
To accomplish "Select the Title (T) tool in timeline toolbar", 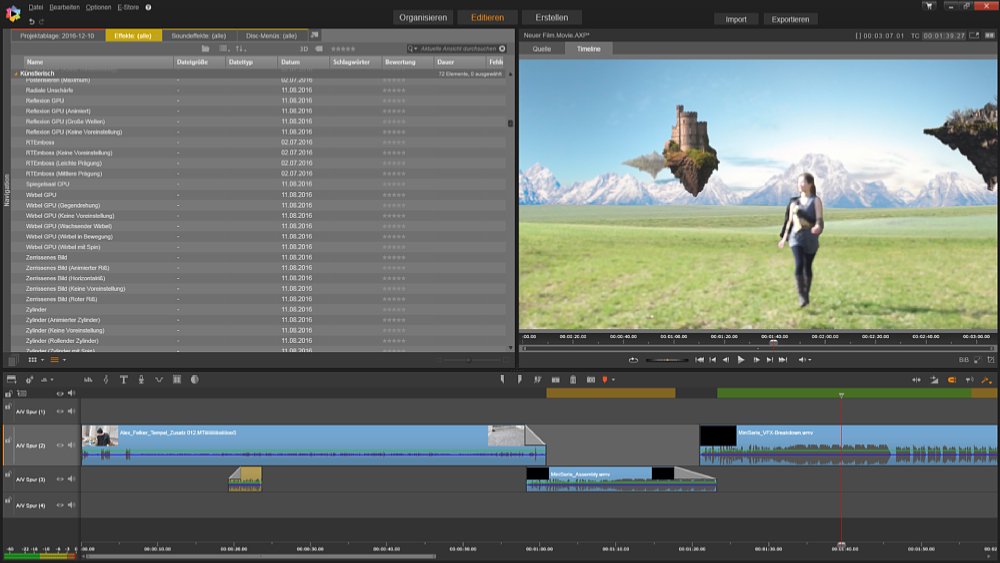I will coord(123,380).
